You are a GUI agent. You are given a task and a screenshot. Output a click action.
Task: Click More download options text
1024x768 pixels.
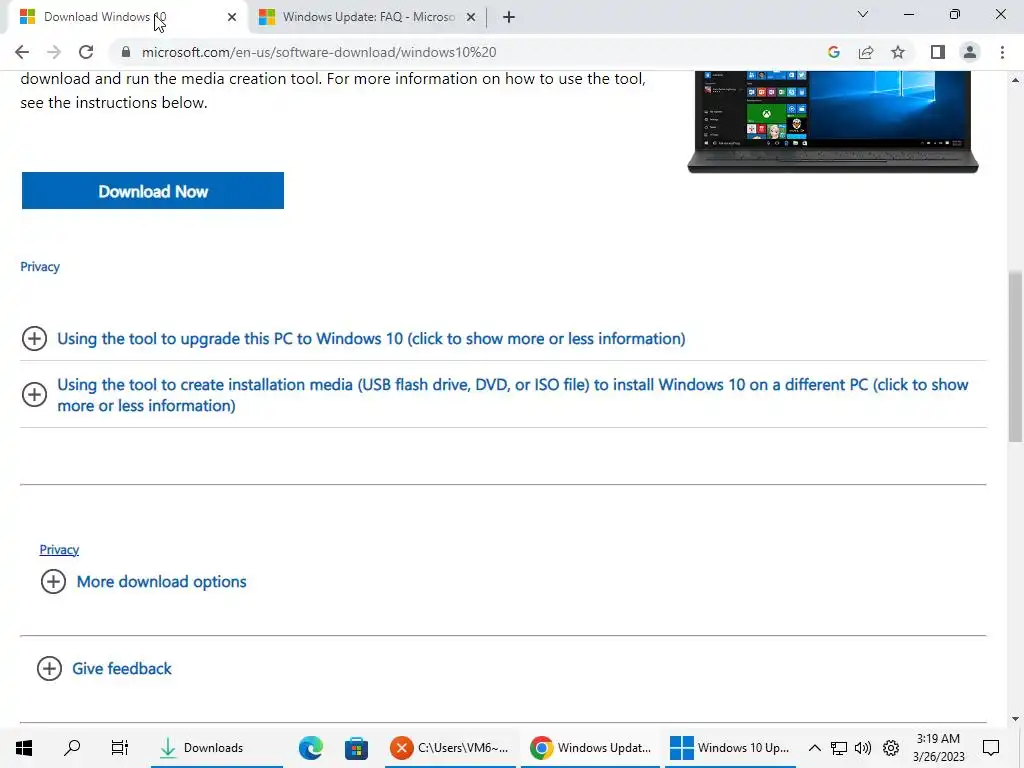pos(161,582)
